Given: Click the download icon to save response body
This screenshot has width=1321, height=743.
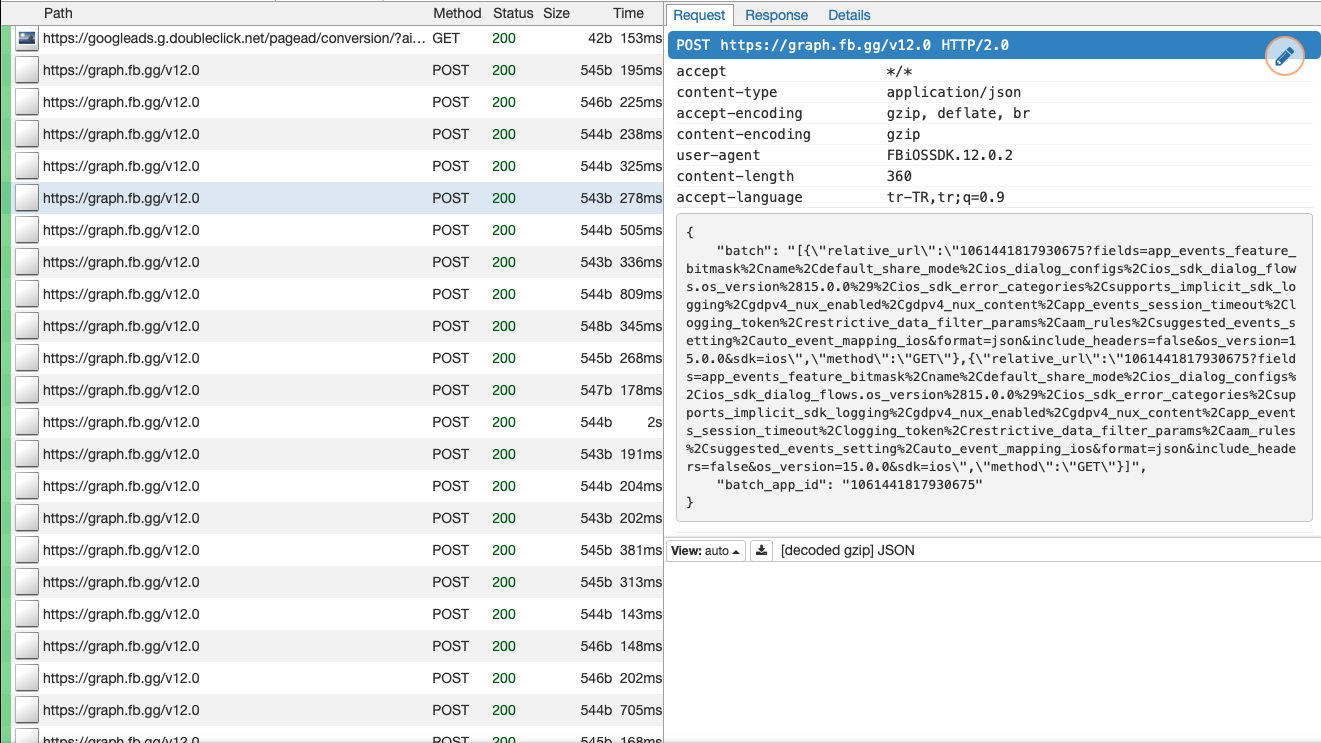Looking at the screenshot, I should pos(761,550).
